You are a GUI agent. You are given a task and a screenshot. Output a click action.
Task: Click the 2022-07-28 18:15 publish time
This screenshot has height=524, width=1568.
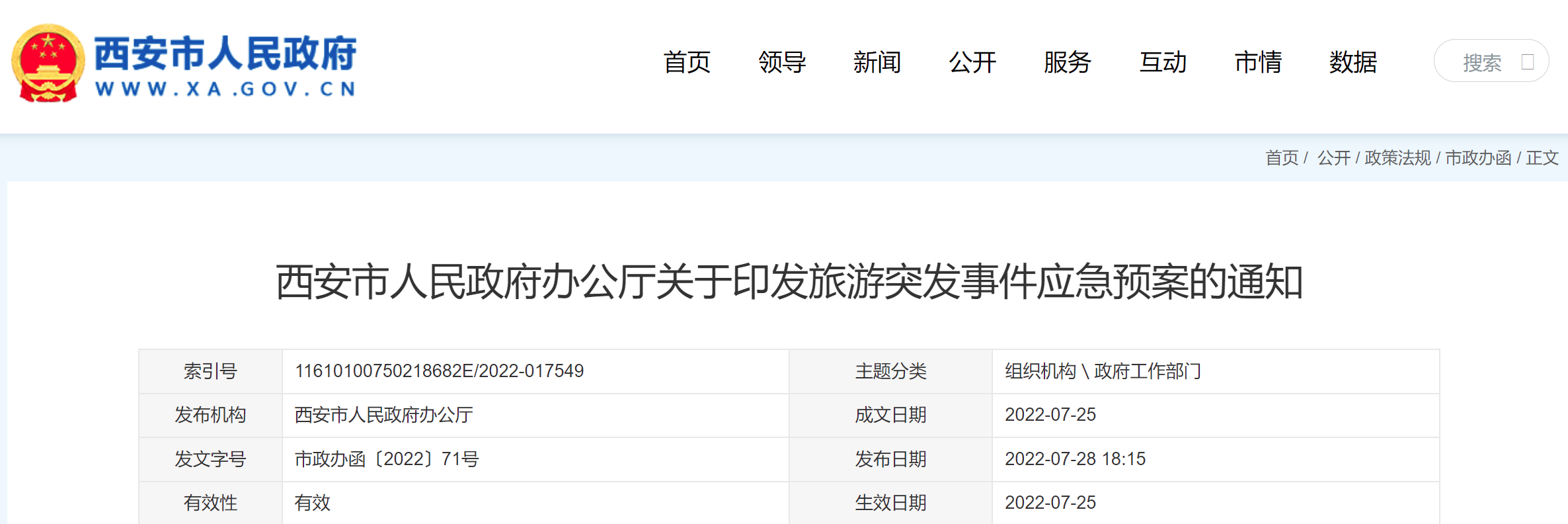click(x=1075, y=459)
